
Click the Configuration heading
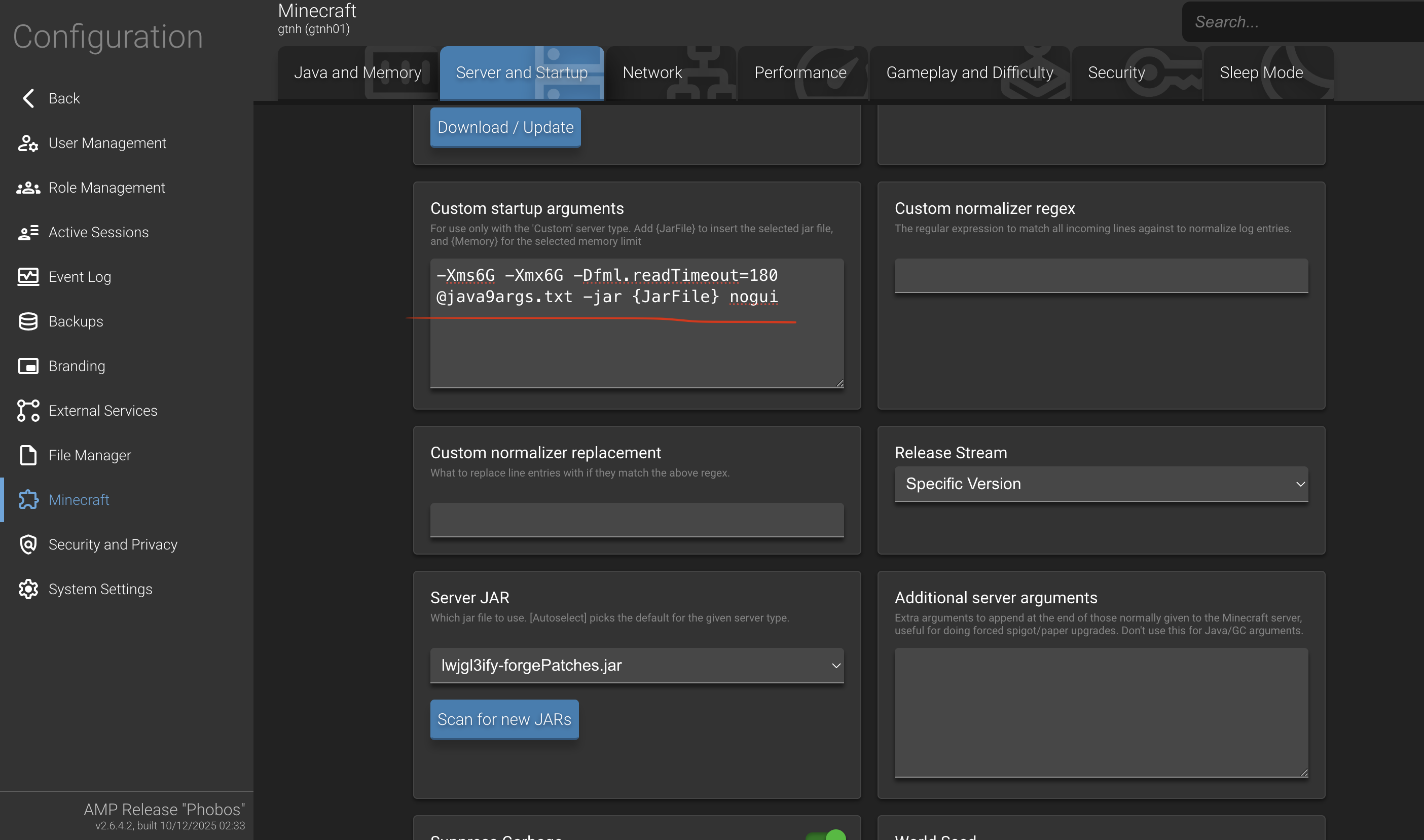(x=108, y=37)
